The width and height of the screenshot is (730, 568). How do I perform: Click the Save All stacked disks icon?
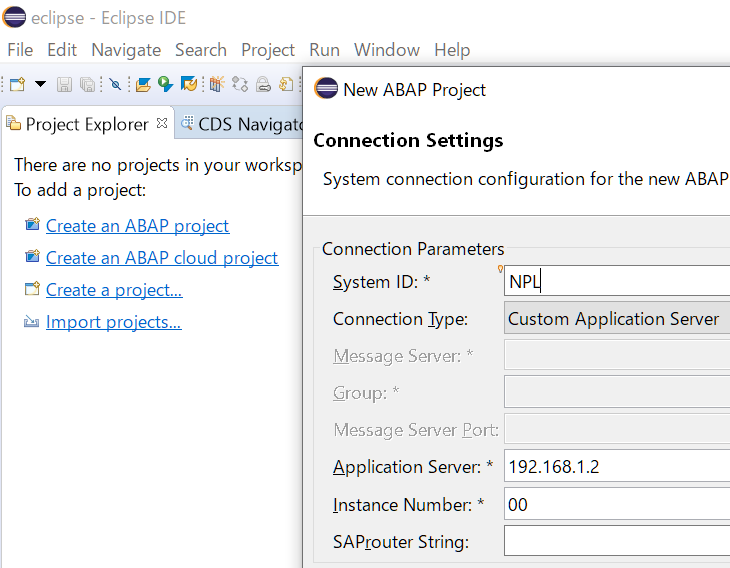[x=87, y=84]
